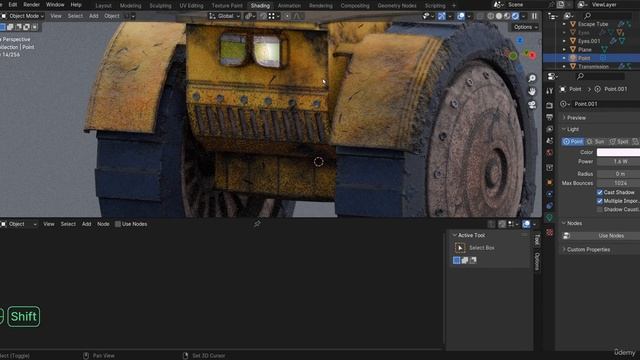Screen dimensions: 640x360
Task: Click Max Bounces value field
Action: (x=618, y=183)
